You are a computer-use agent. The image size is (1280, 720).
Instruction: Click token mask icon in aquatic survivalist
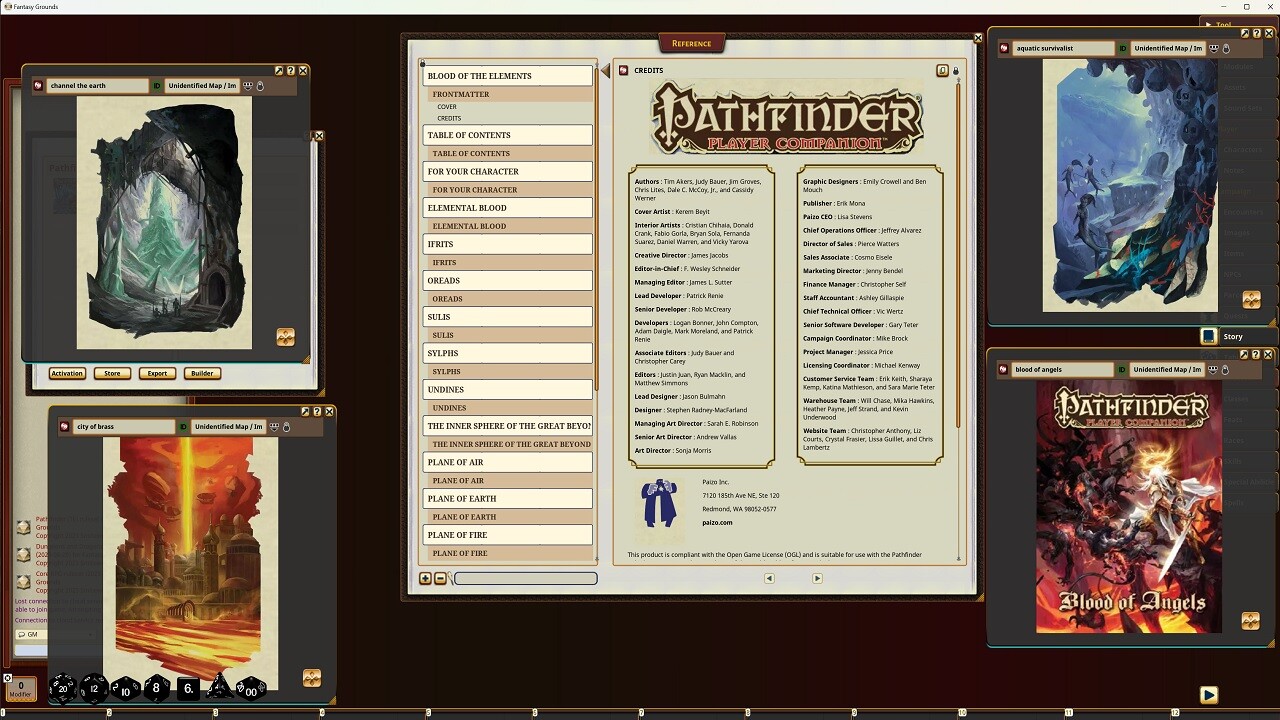click(1214, 48)
